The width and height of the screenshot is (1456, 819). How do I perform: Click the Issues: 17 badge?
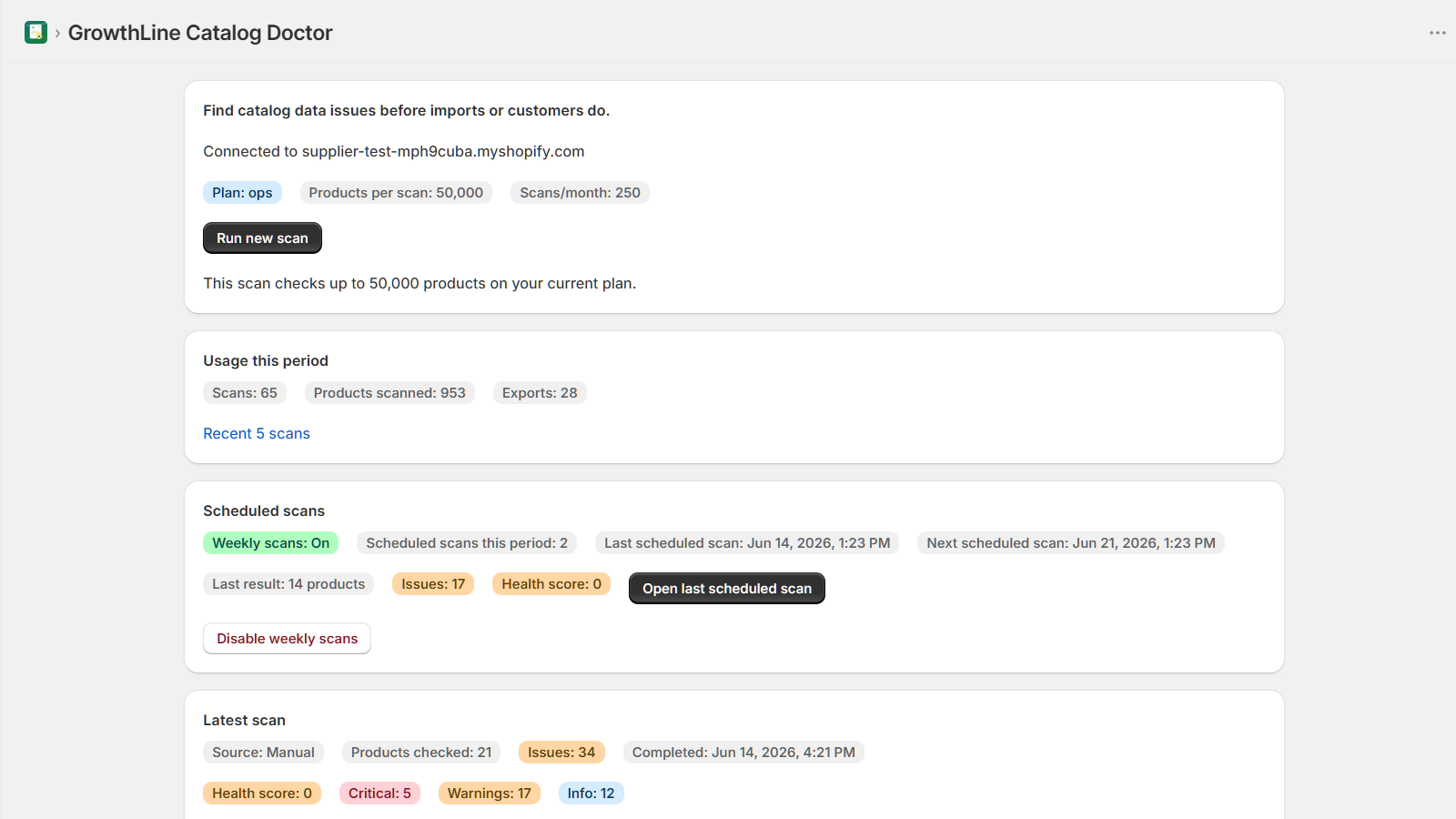(x=433, y=584)
